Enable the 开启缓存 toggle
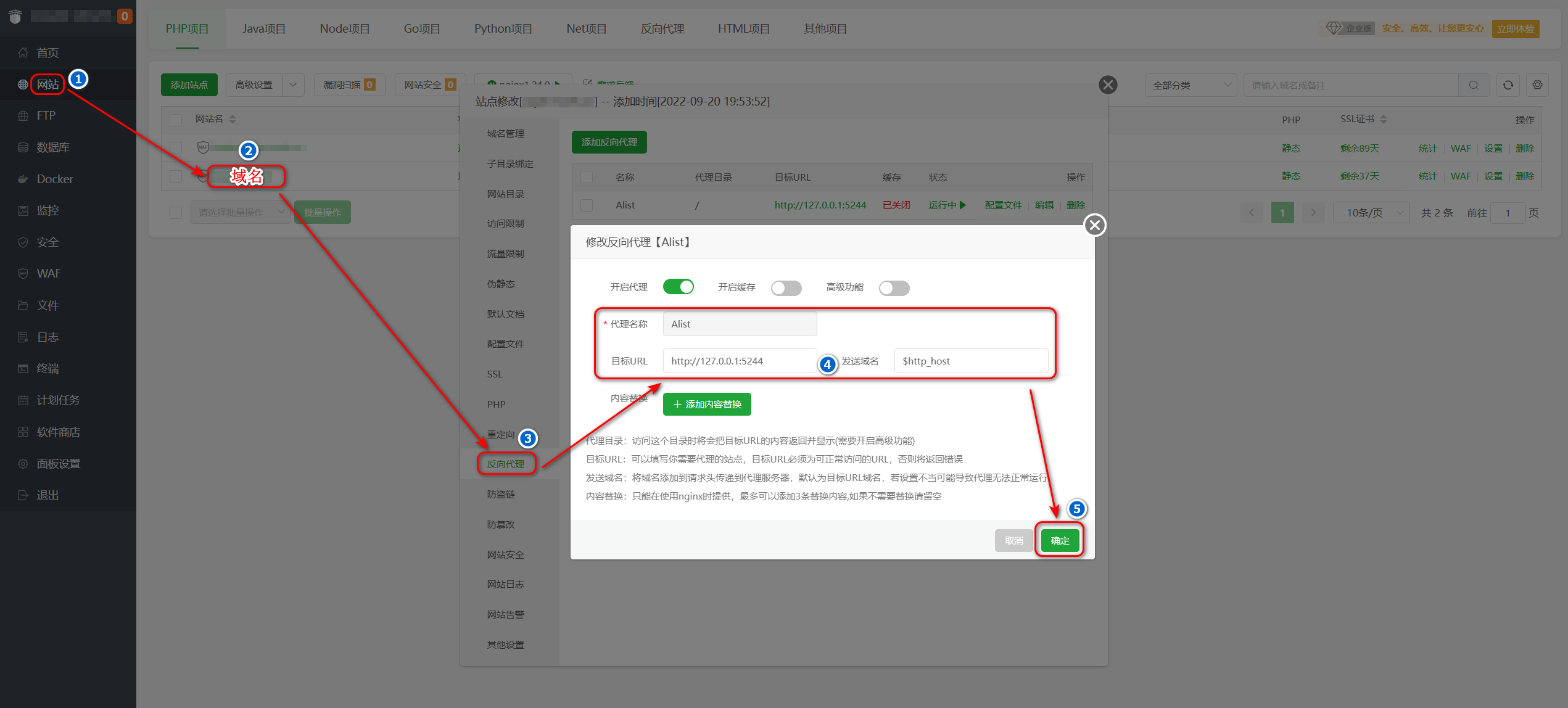The image size is (1568, 708). click(786, 288)
